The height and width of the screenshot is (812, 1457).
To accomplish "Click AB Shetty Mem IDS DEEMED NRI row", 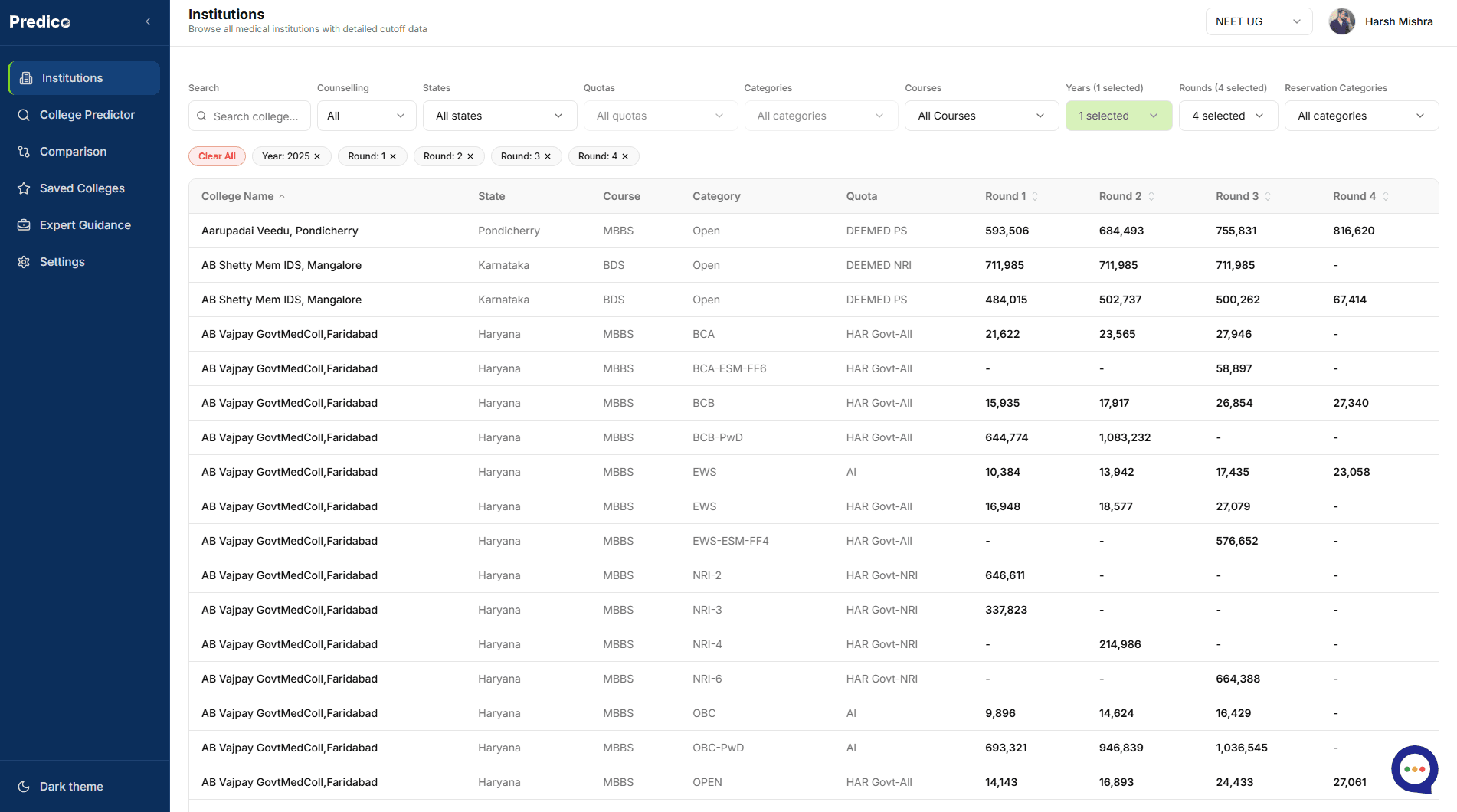I will click(814, 265).
